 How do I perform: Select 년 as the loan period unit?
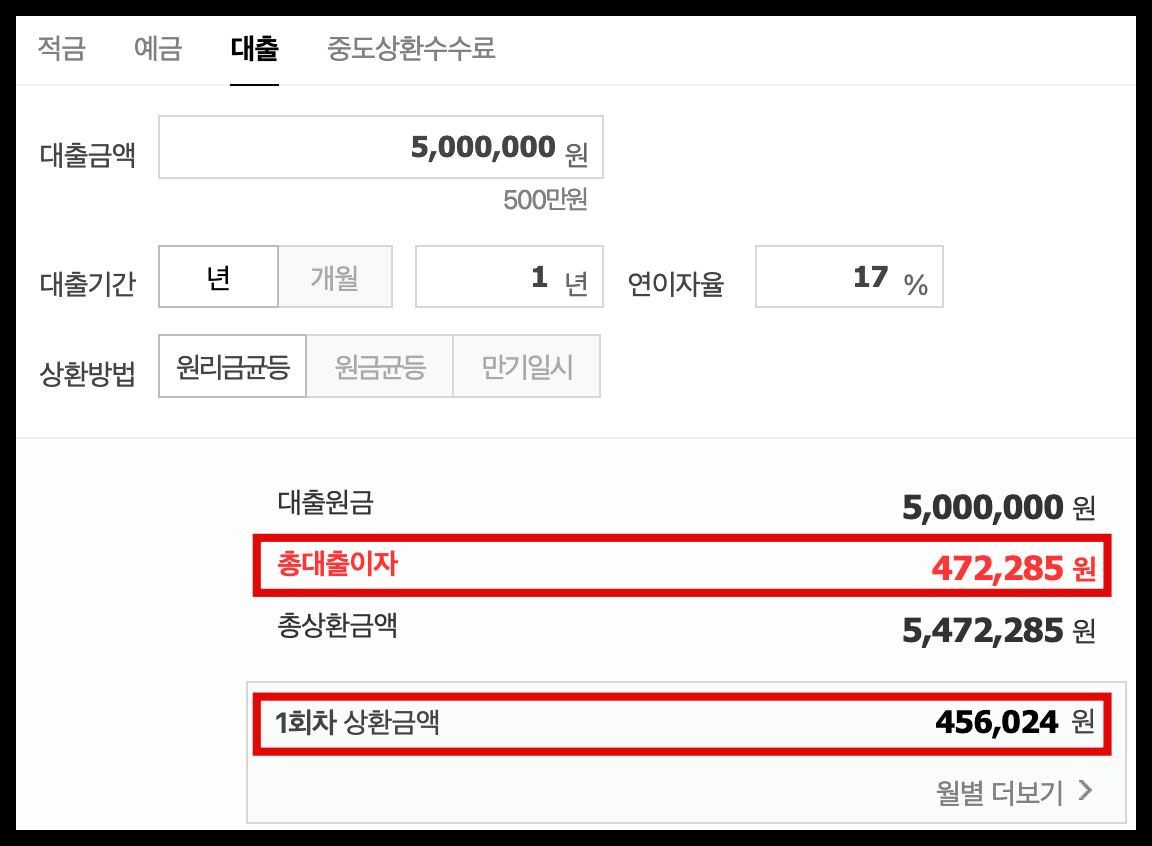(x=218, y=276)
